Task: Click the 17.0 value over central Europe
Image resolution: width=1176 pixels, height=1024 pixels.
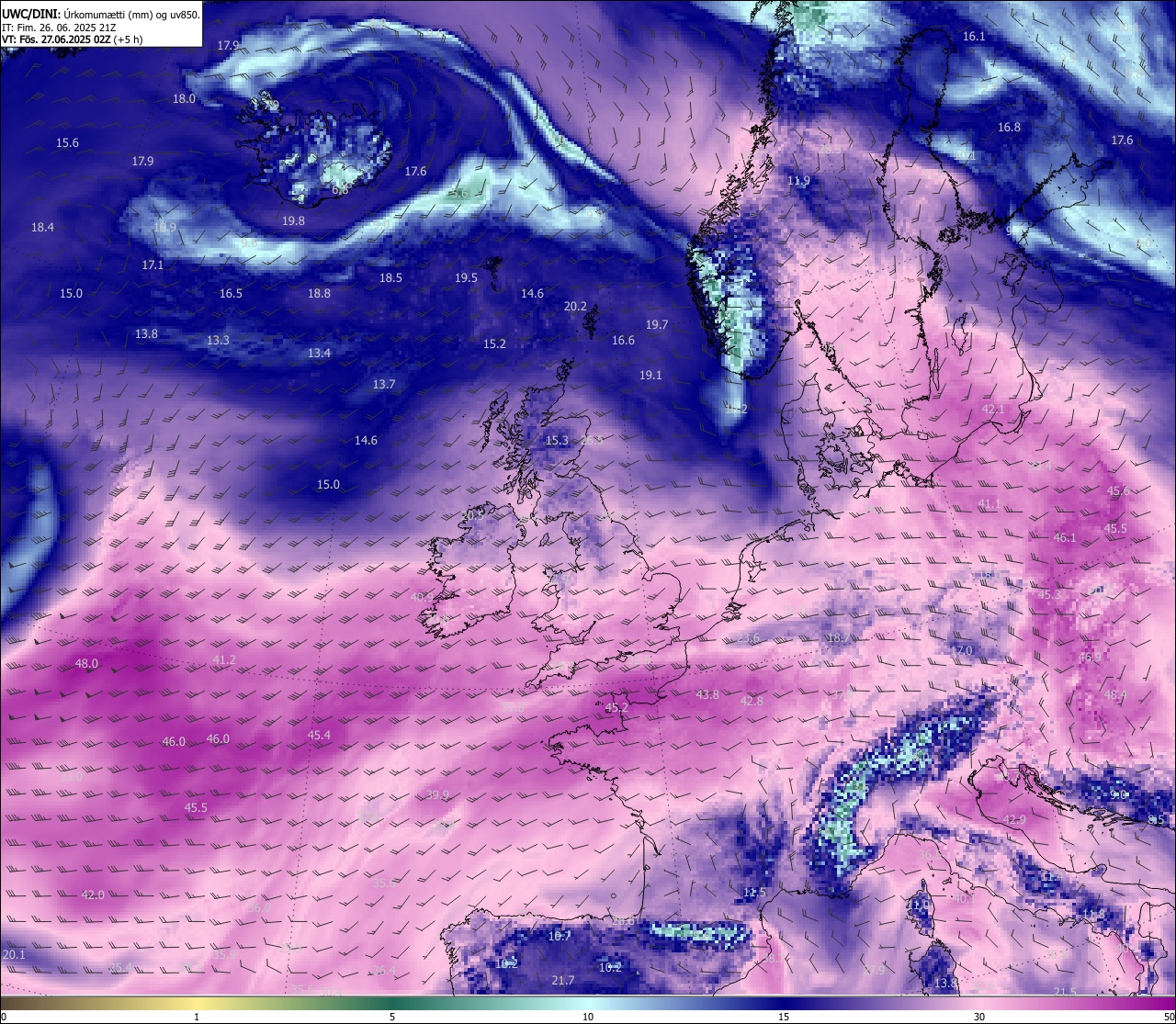Action: (961, 650)
